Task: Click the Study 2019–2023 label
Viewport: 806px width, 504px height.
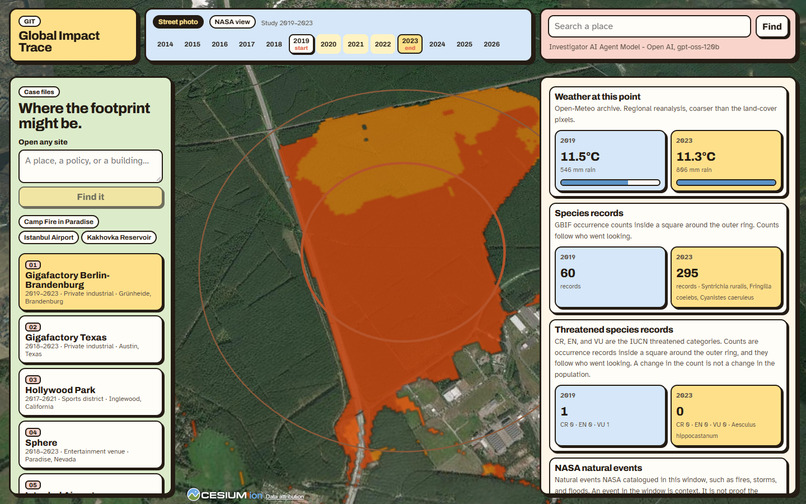Action: [287, 23]
